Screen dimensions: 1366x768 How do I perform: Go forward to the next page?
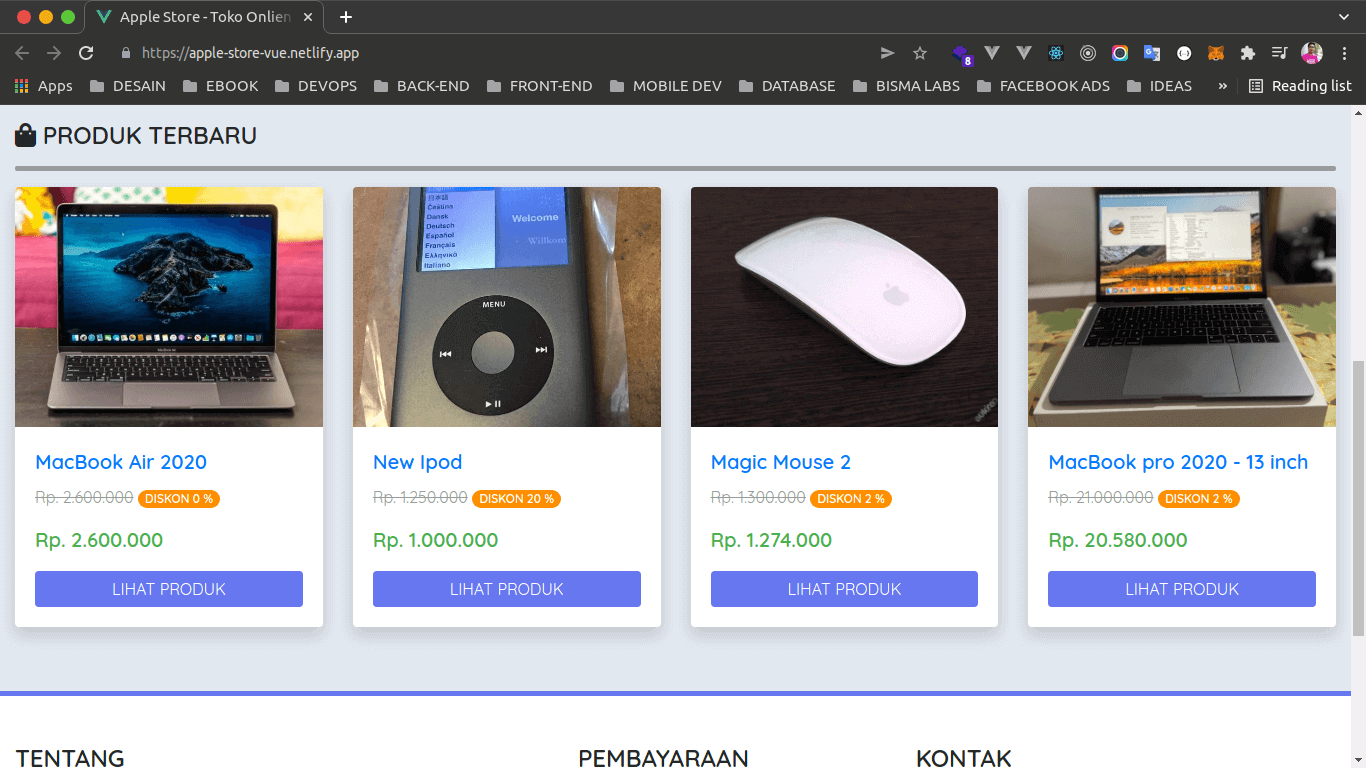pyautogui.click(x=54, y=53)
